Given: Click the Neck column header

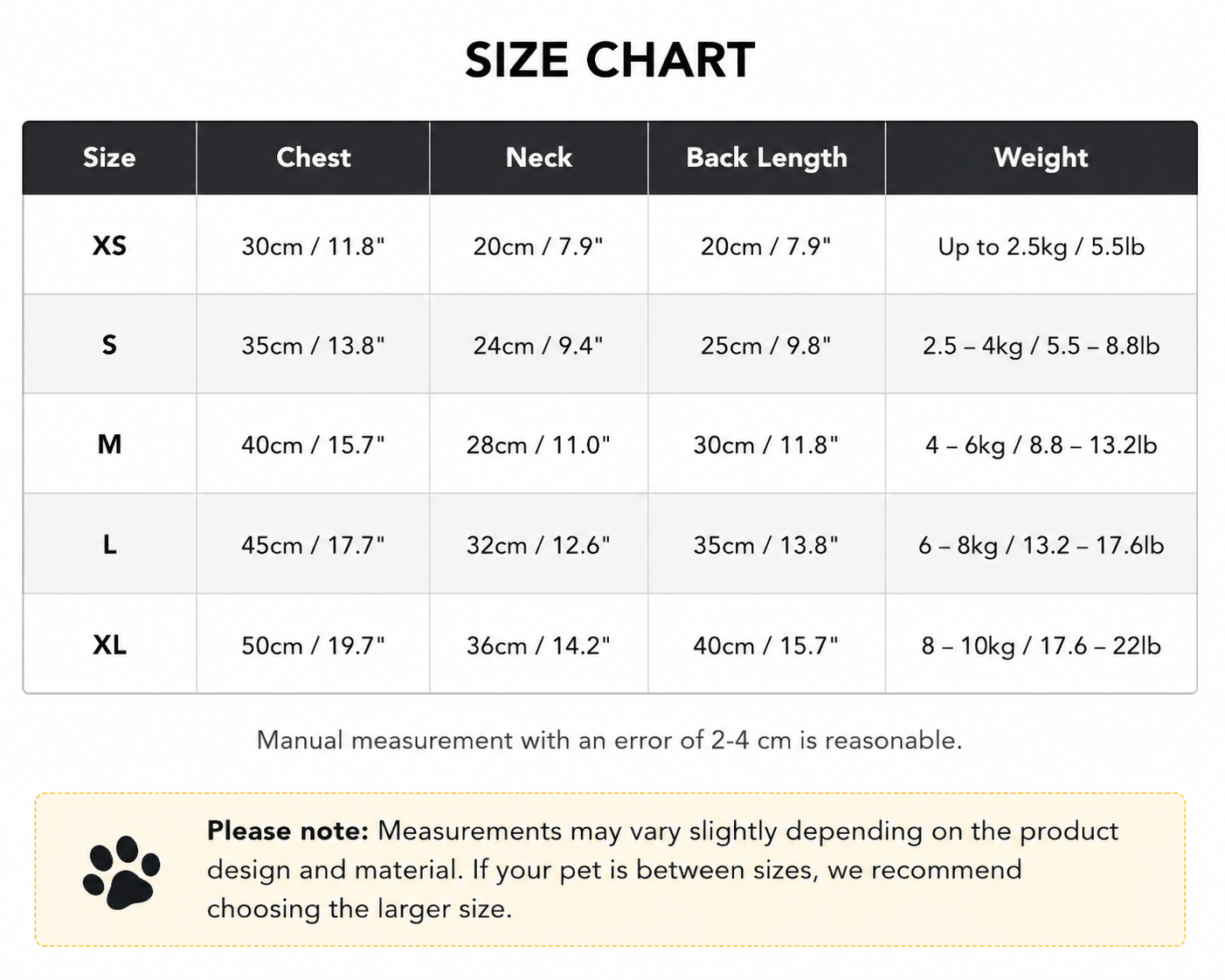Looking at the screenshot, I should click(x=539, y=157).
